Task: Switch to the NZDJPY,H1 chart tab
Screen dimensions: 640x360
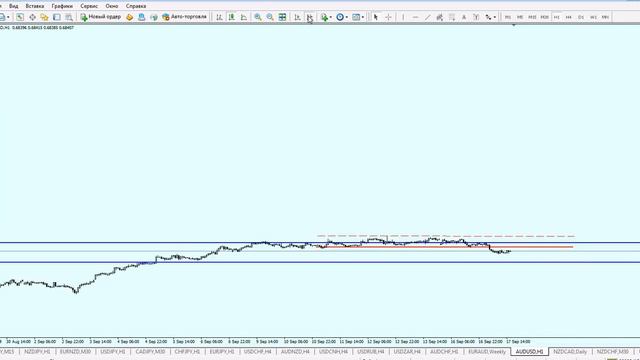Action: pos(37,351)
